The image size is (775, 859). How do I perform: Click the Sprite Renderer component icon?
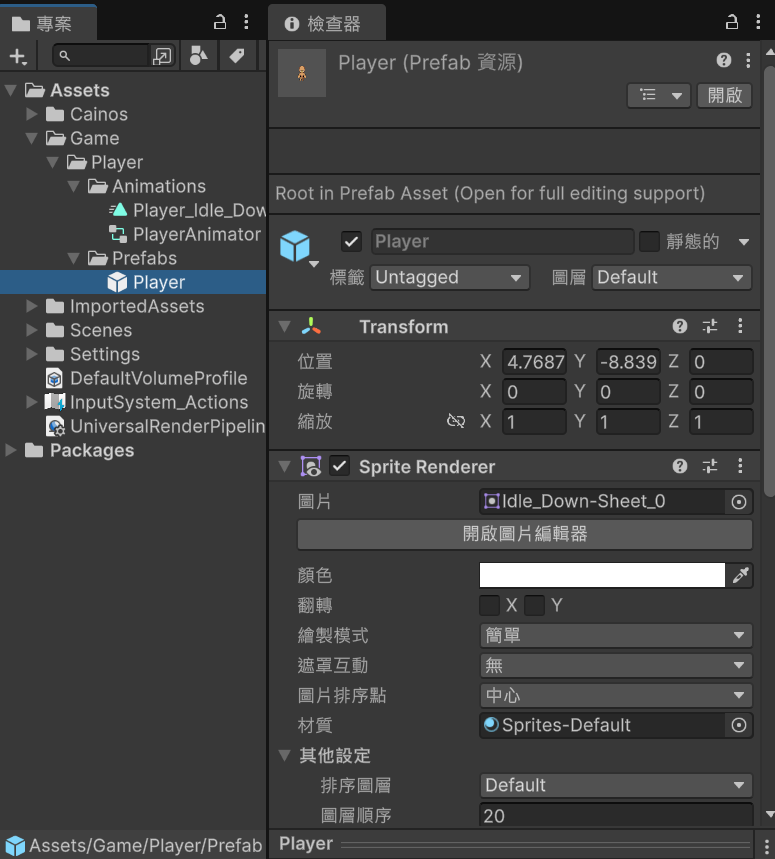311,466
